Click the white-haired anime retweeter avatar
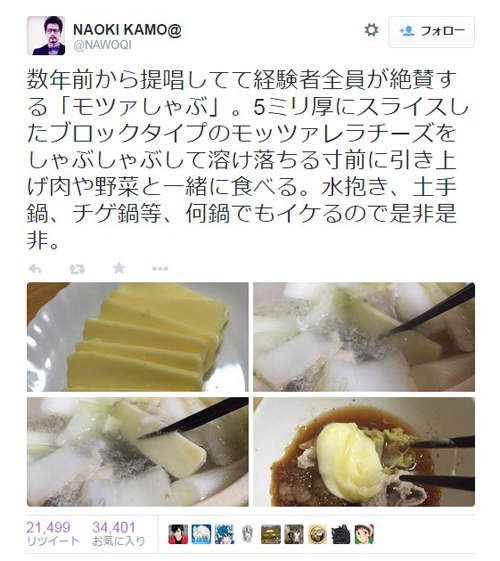This screenshot has height=561, width=500. tap(201, 535)
